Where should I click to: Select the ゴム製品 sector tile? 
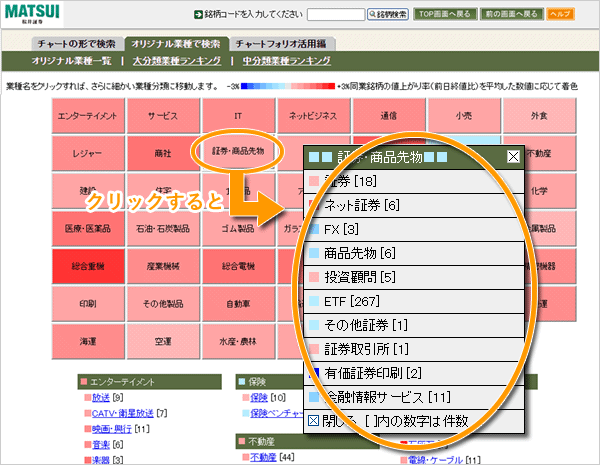click(x=238, y=228)
